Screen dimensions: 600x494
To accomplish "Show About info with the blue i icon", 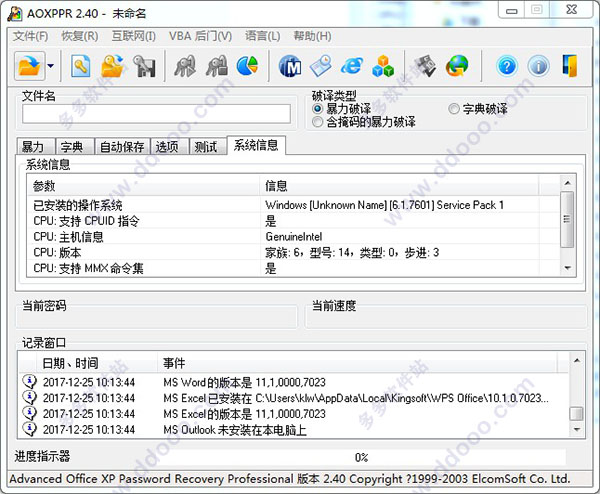I will point(538,66).
